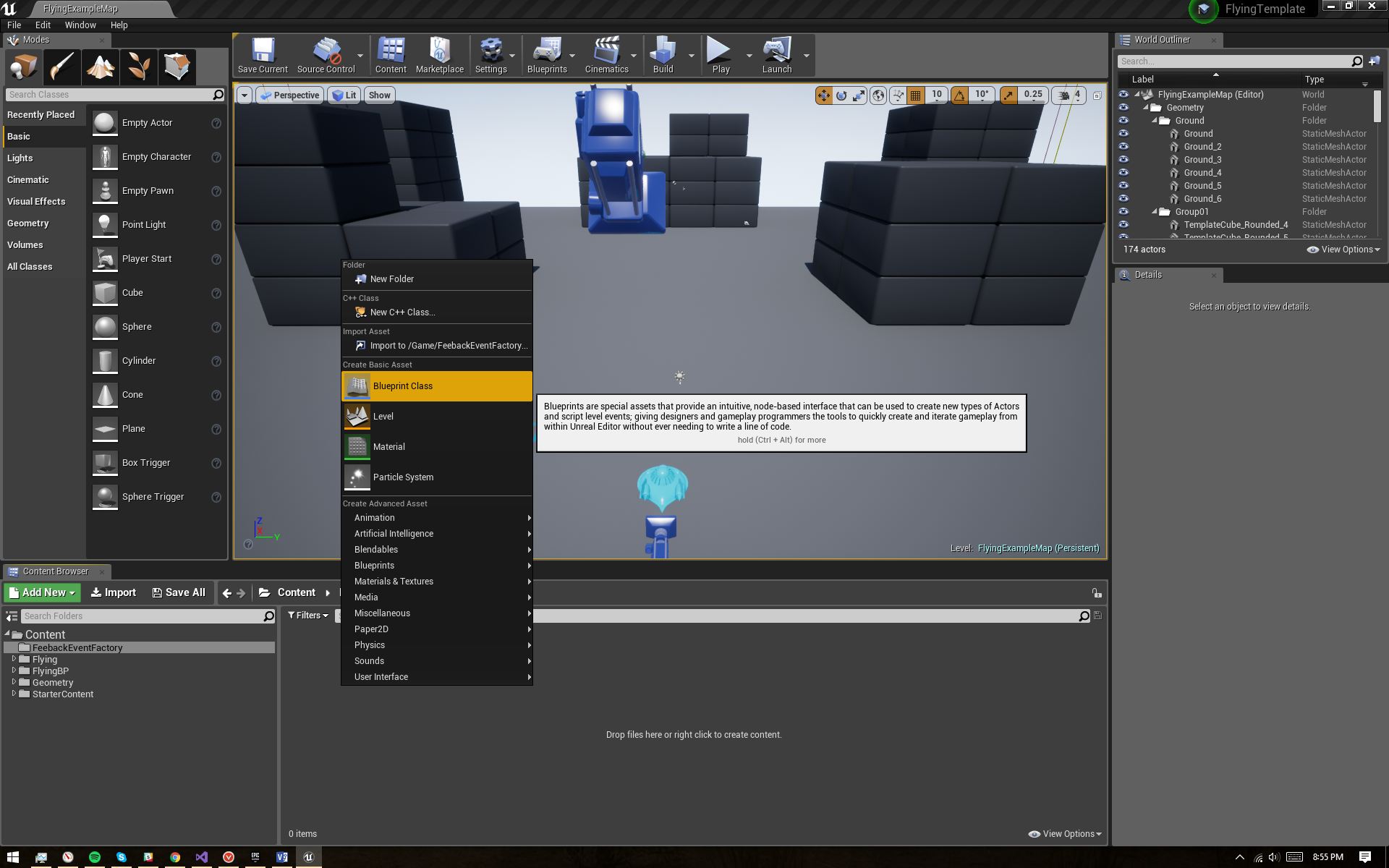Open Build options dropdown arrow
The image size is (1389, 868).
(691, 56)
